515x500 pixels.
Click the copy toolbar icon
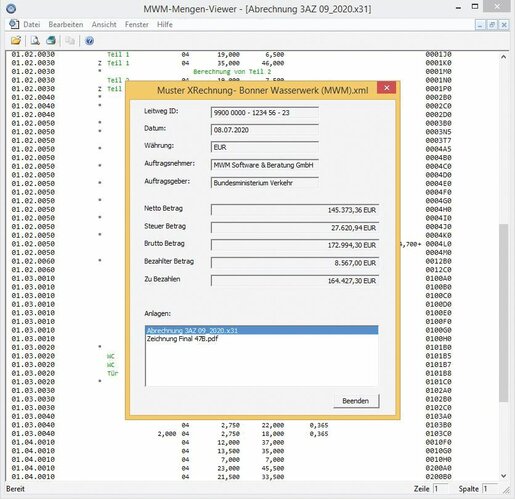pos(70,41)
